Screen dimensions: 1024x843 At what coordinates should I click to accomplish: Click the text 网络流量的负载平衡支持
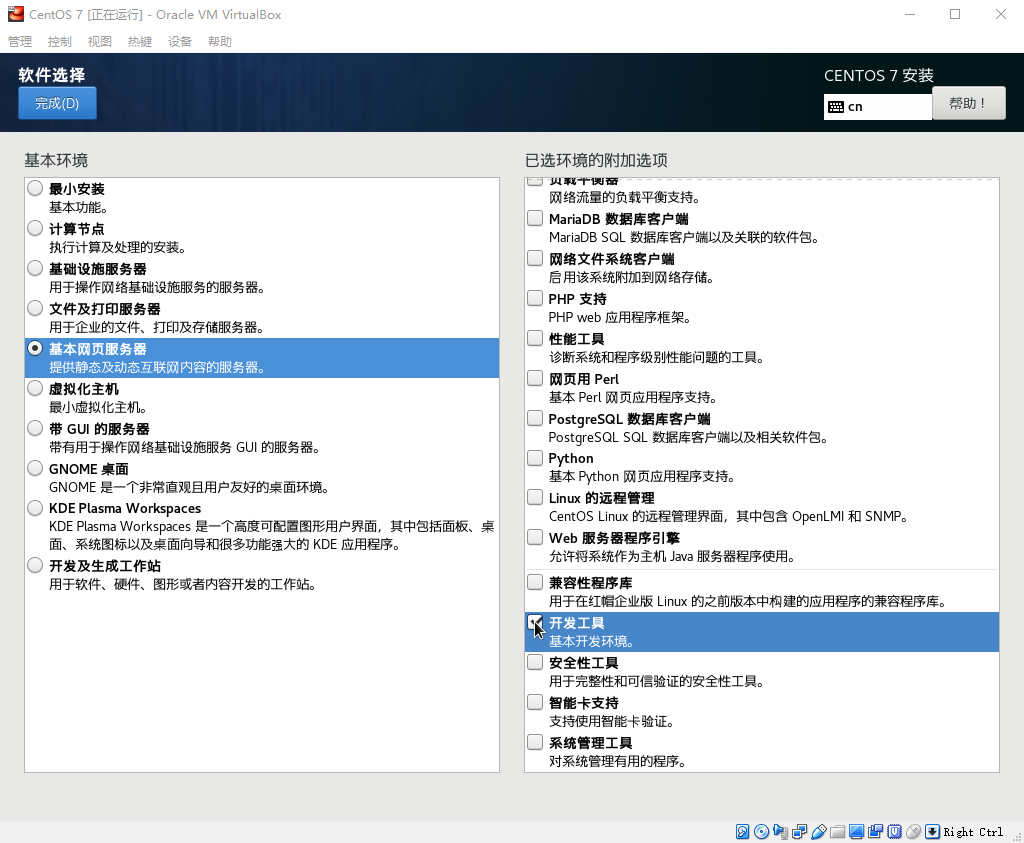click(624, 197)
